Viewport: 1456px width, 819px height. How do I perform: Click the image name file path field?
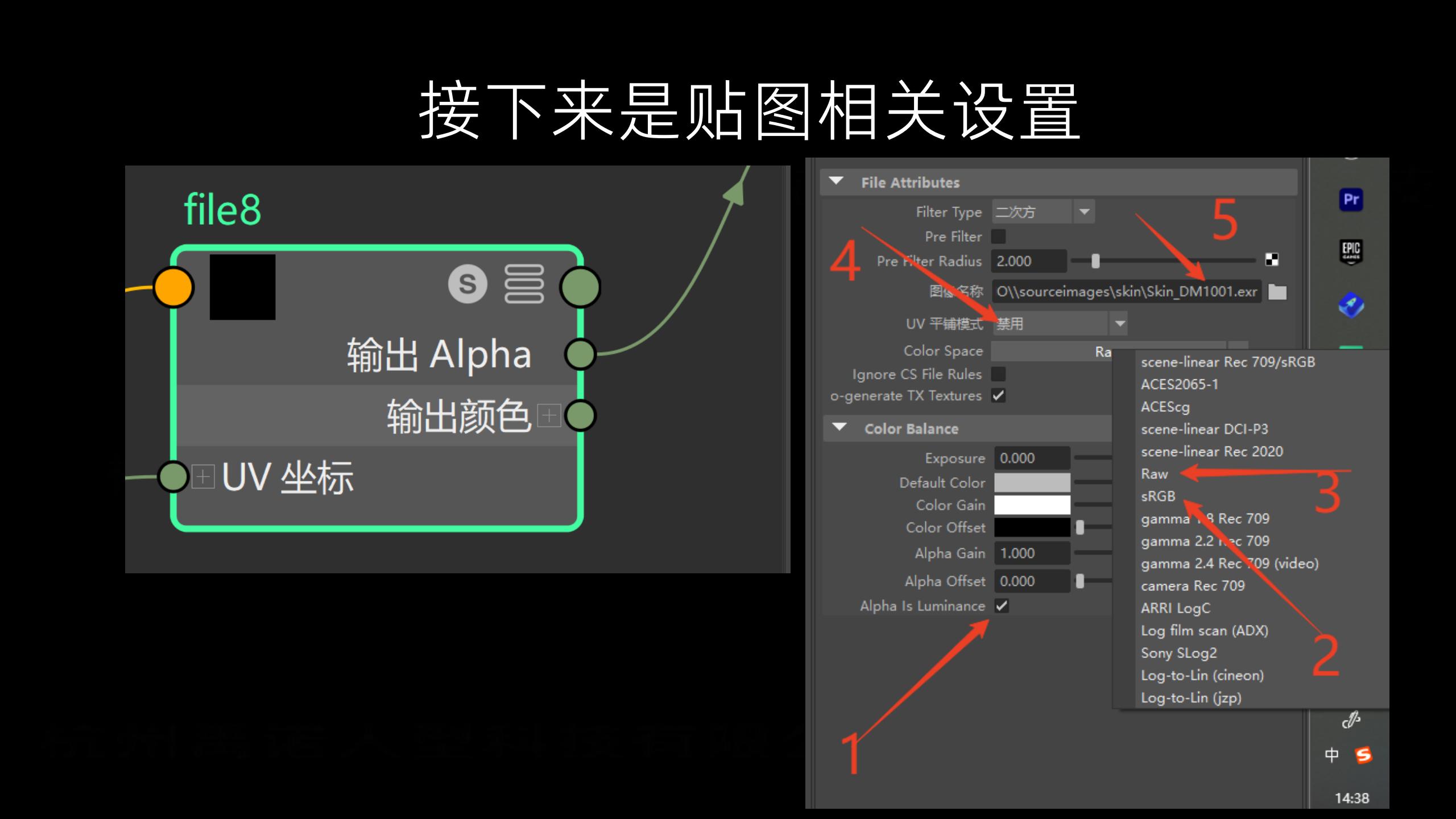click(x=1126, y=292)
